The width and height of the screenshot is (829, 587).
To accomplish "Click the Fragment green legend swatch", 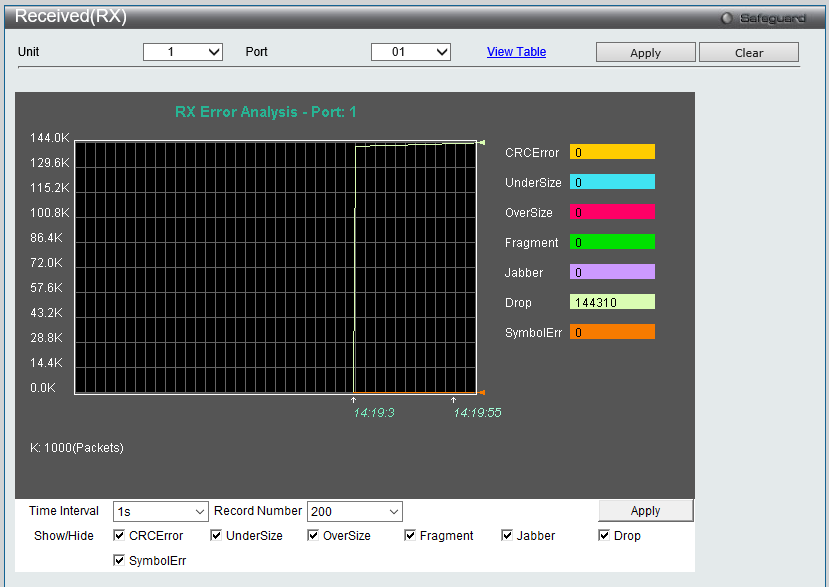I will click(612, 242).
